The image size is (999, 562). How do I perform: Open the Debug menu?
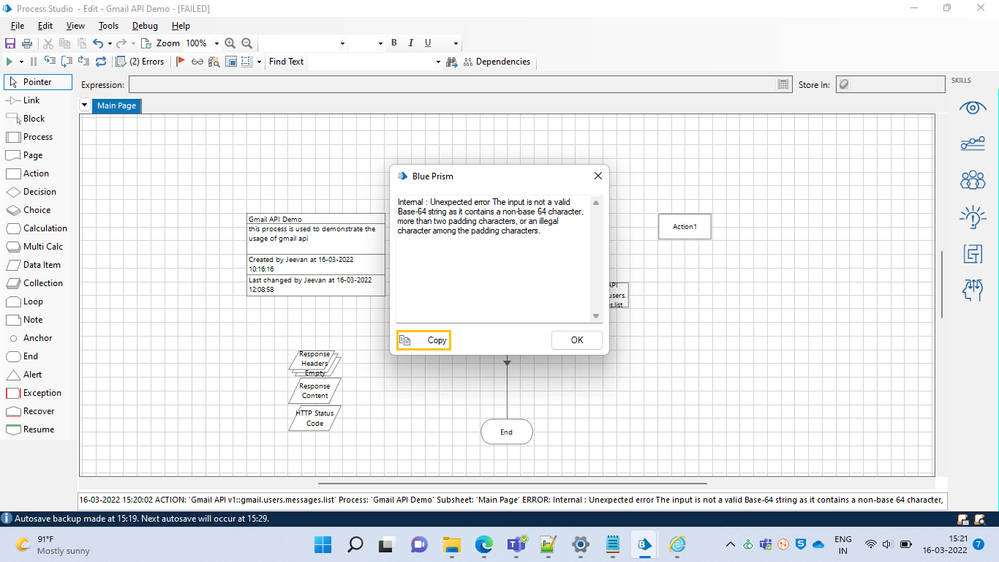[145, 26]
